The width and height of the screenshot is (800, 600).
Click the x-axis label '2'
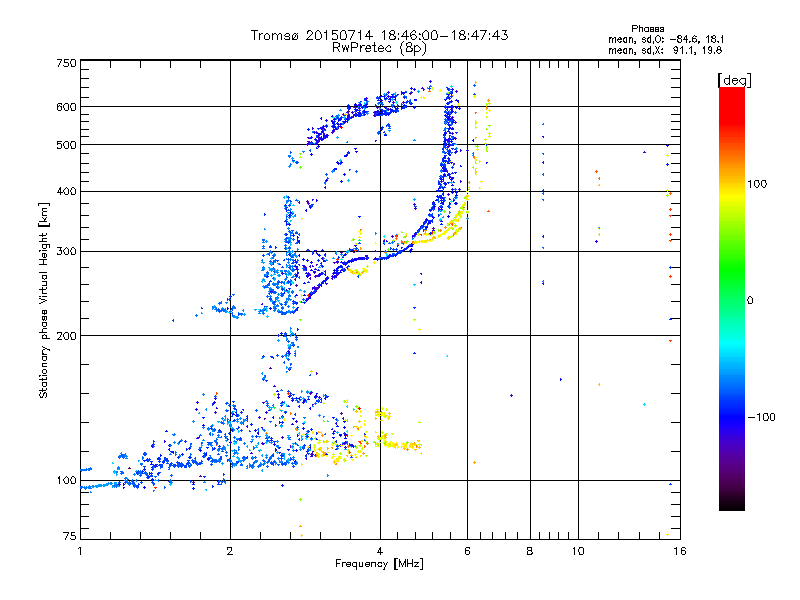point(230,551)
